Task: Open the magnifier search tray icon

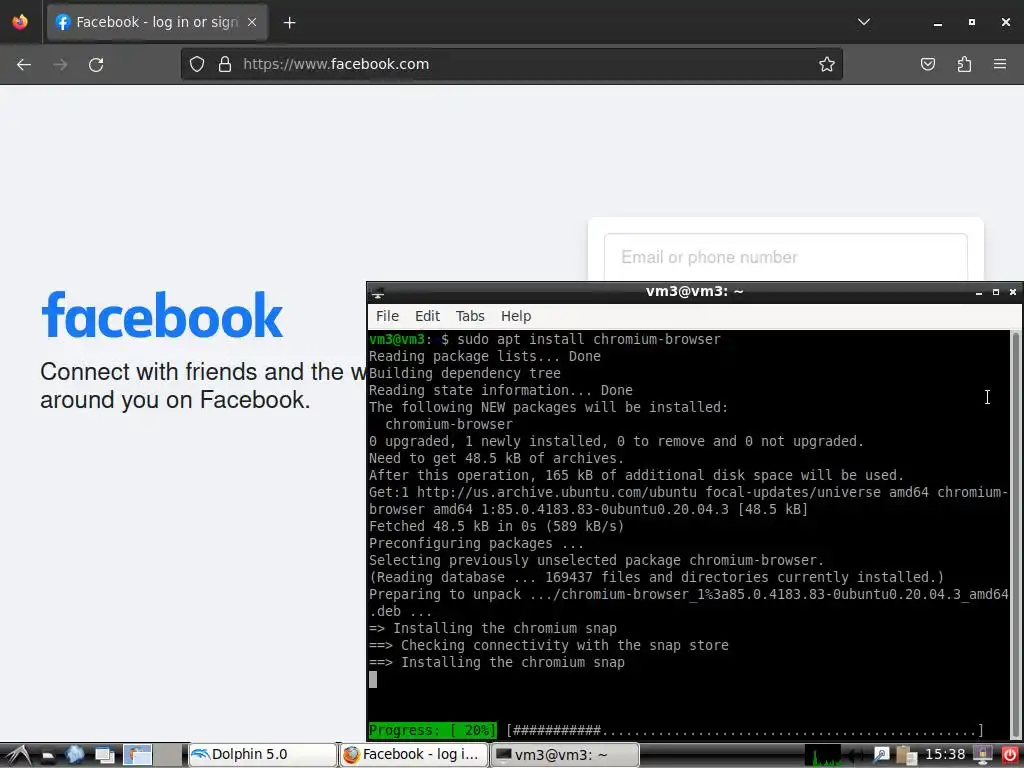Action: pyautogui.click(x=881, y=755)
